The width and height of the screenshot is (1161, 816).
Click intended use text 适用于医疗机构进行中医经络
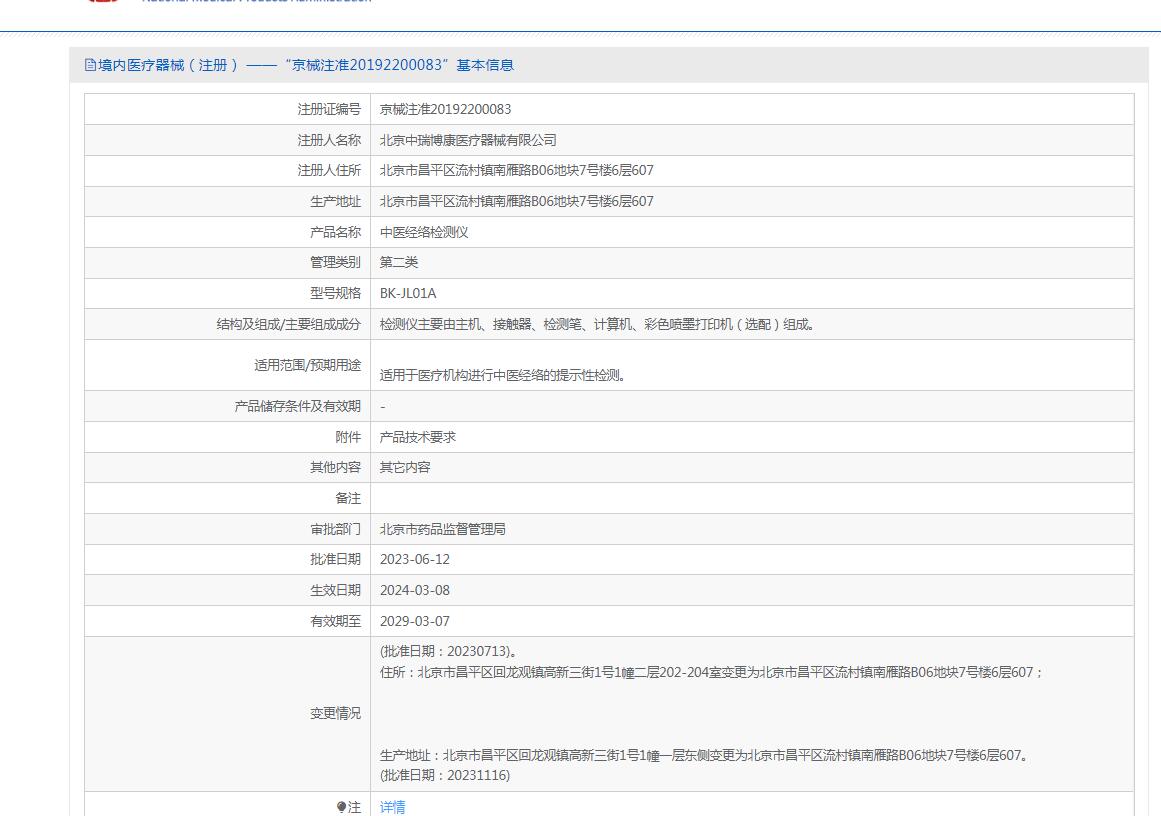tap(503, 375)
